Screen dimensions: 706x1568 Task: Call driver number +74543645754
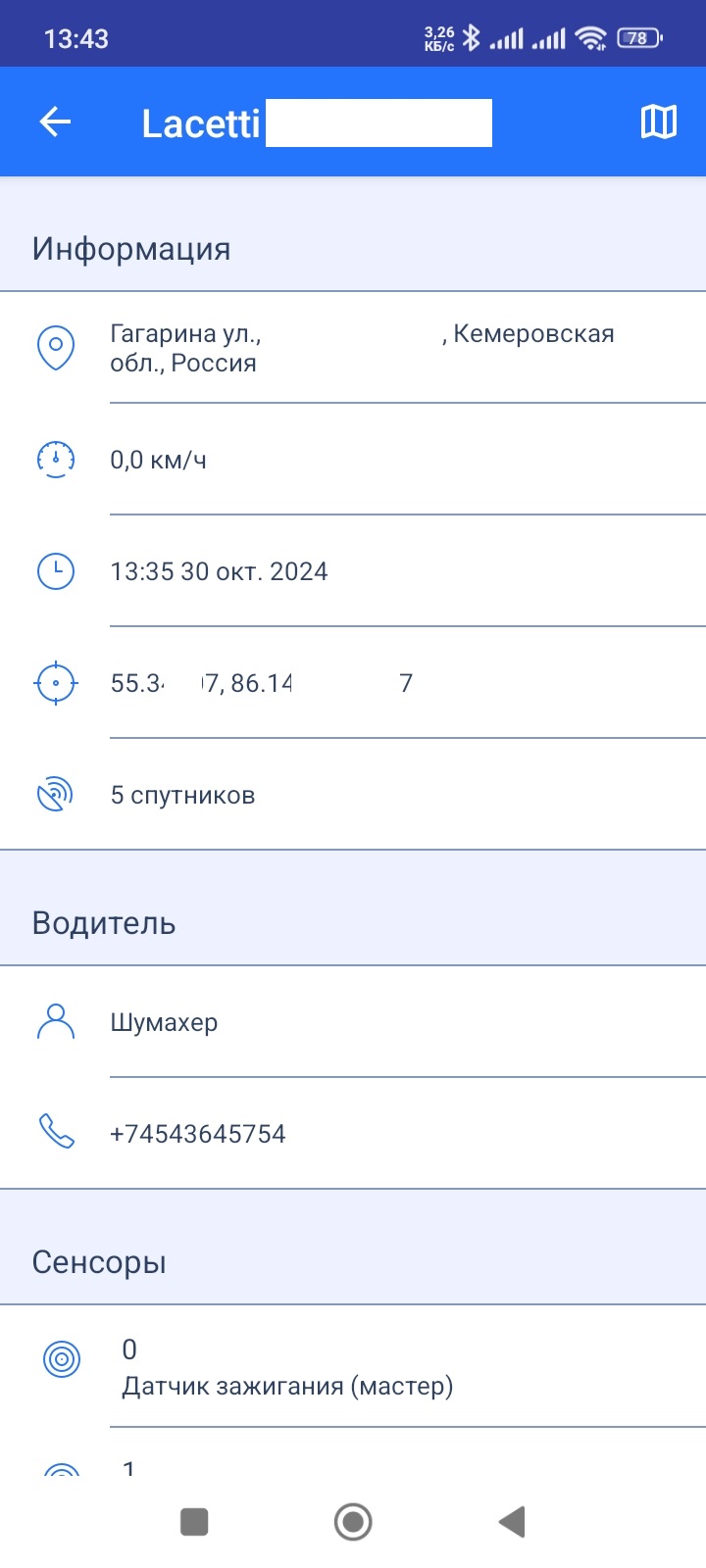click(198, 1134)
